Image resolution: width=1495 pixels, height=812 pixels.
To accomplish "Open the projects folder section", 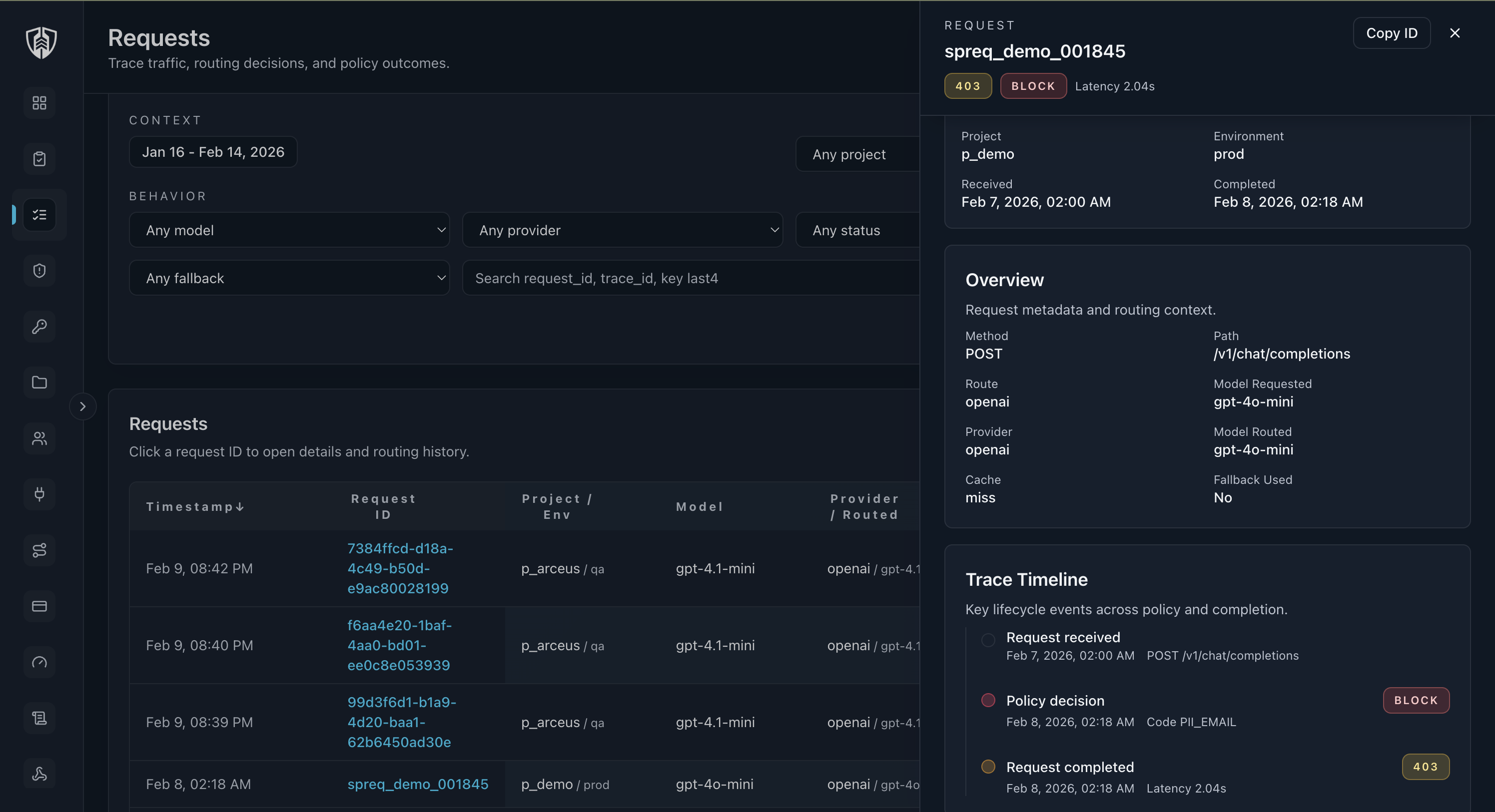I will [39, 382].
